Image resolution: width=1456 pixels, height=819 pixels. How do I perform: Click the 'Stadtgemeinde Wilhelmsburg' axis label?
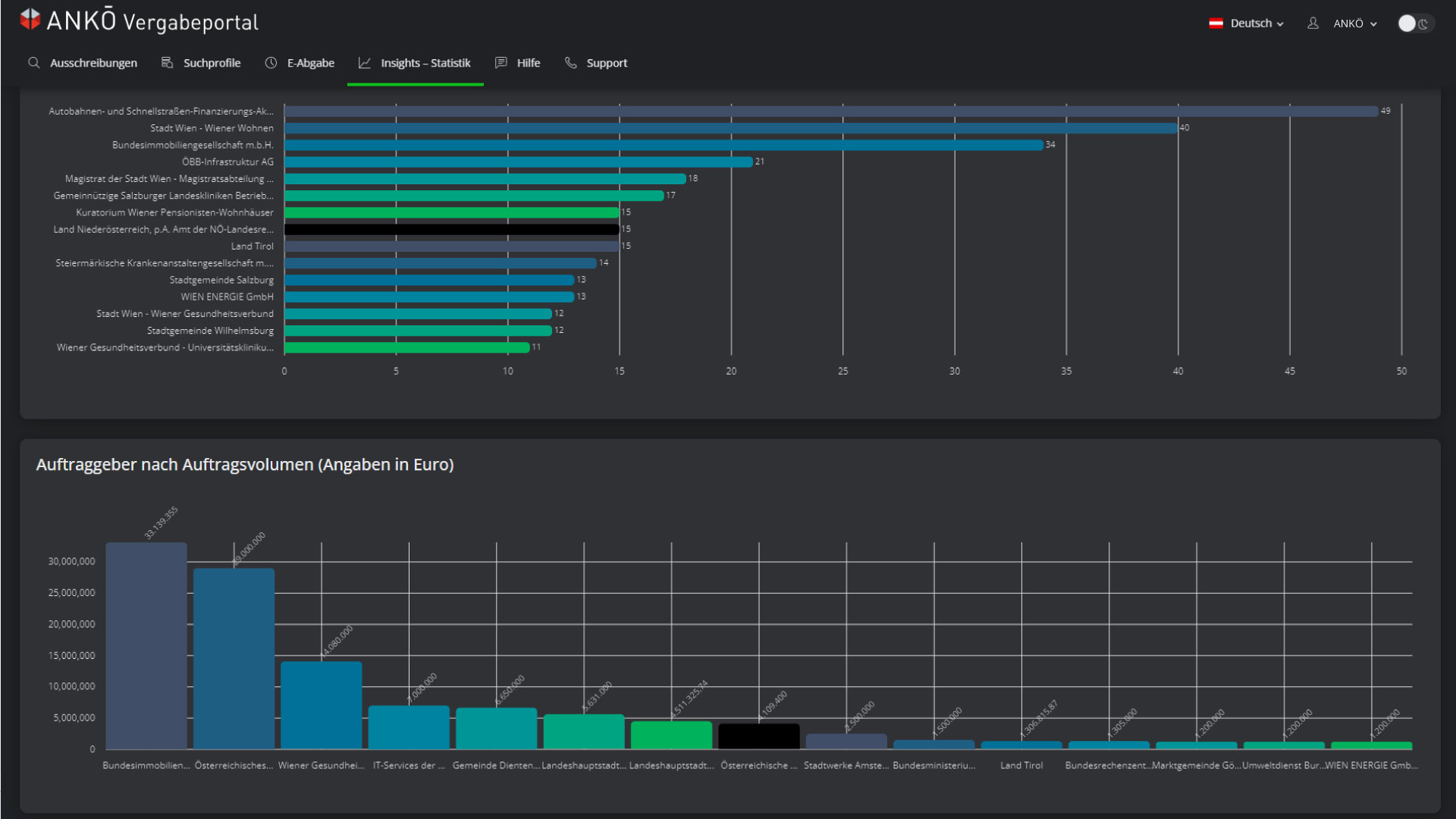pos(210,331)
